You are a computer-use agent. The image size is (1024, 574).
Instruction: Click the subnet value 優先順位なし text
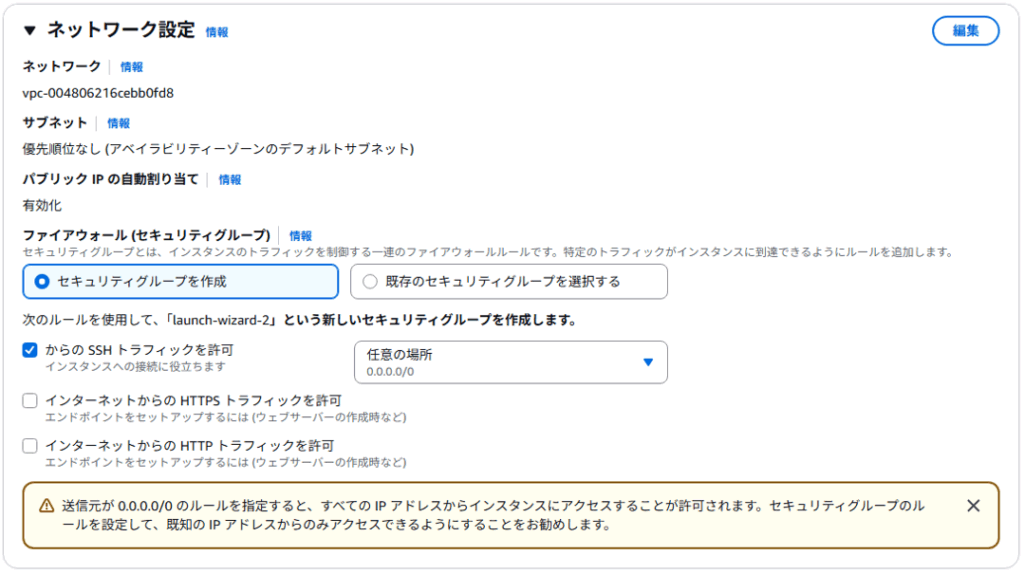[218, 149]
